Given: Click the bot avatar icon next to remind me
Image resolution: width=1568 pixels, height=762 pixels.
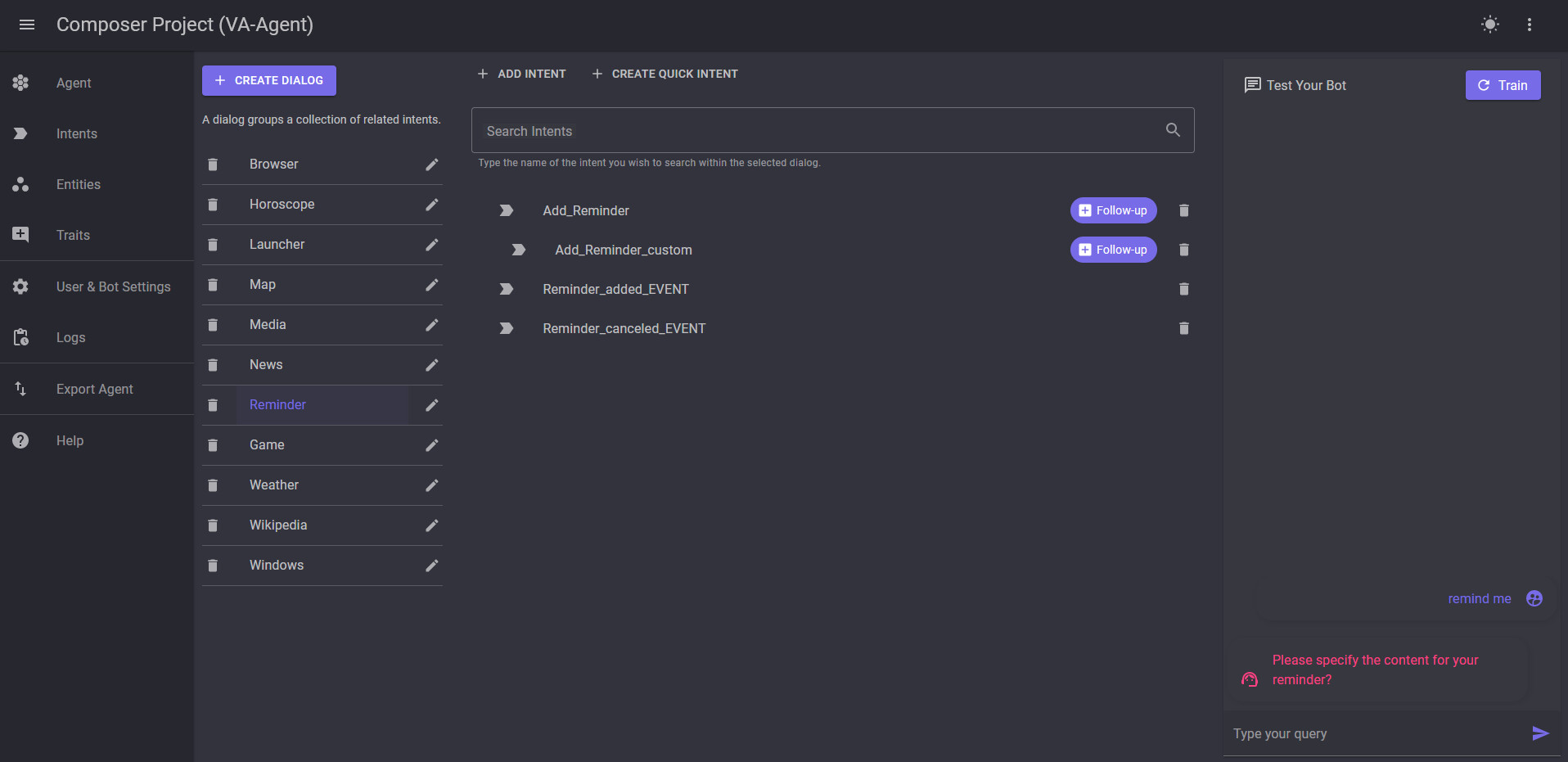Looking at the screenshot, I should 1534,598.
